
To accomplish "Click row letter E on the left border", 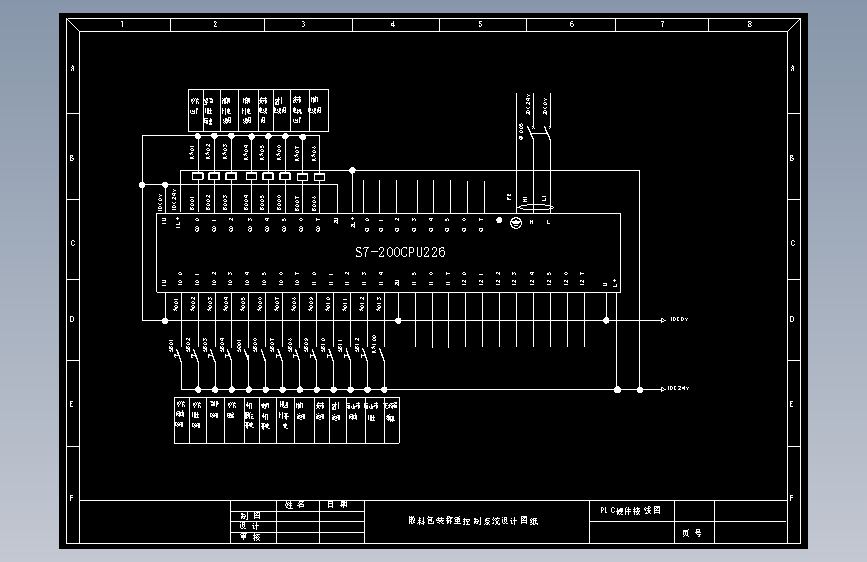I will (x=71, y=404).
